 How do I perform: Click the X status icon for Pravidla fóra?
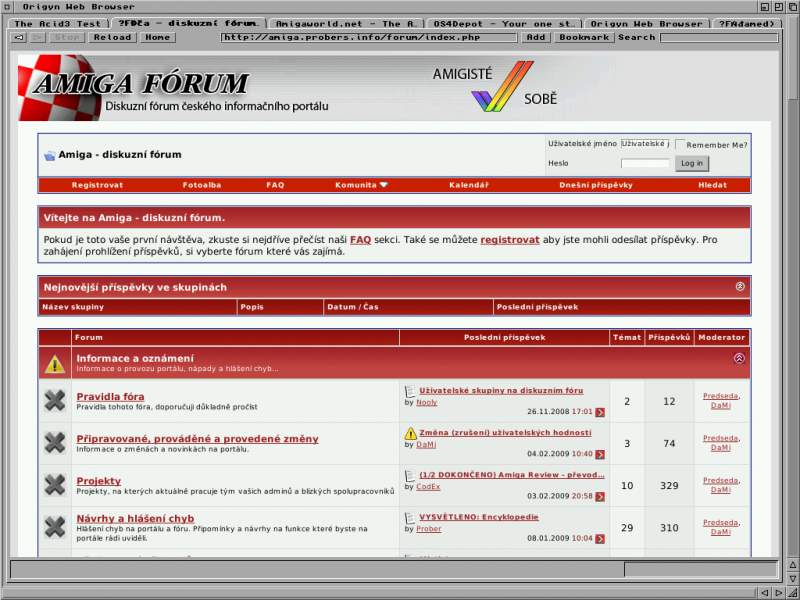55,401
